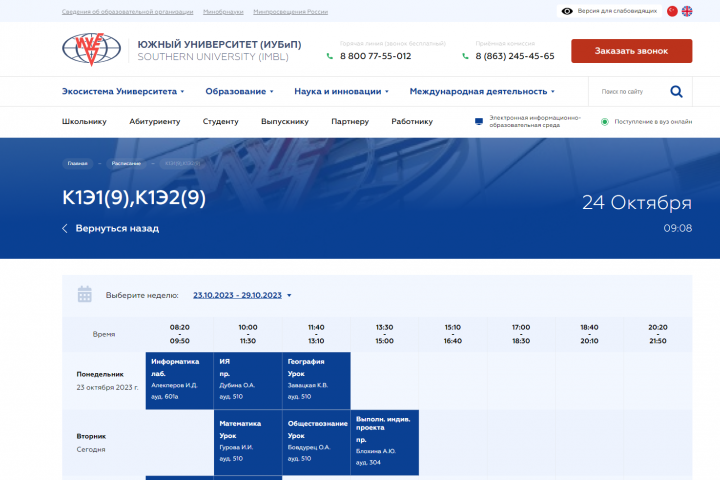The height and width of the screenshot is (480, 720).
Task: Switch to English language flag
Action: point(687,11)
